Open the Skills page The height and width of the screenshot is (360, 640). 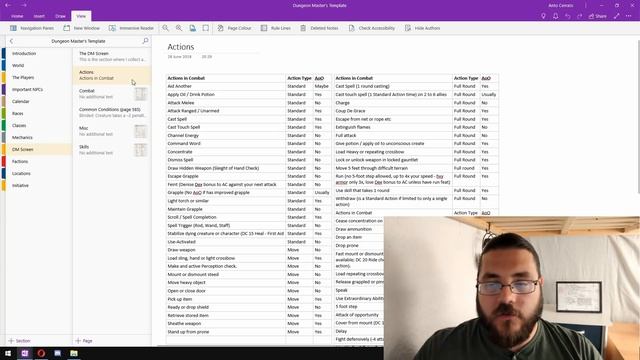pos(112,150)
